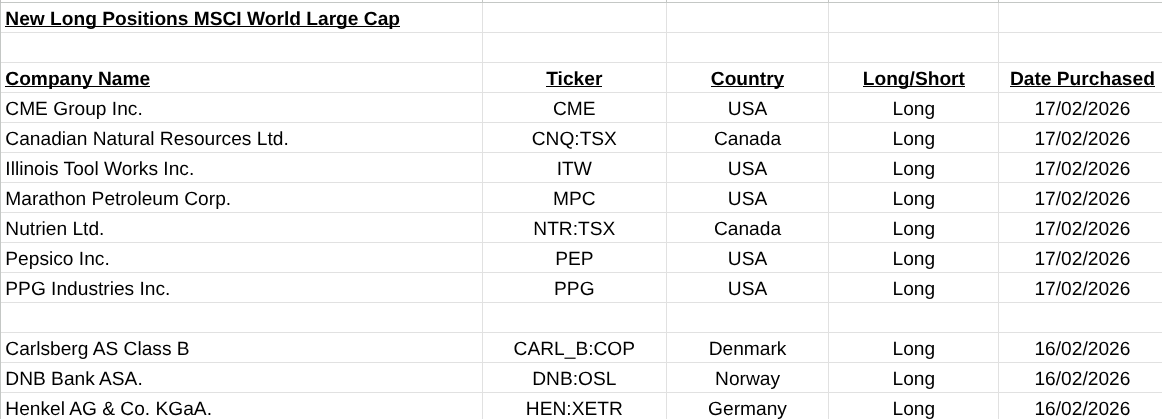1162x419 pixels.
Task: Click the Germany country cell
Action: coord(747,408)
